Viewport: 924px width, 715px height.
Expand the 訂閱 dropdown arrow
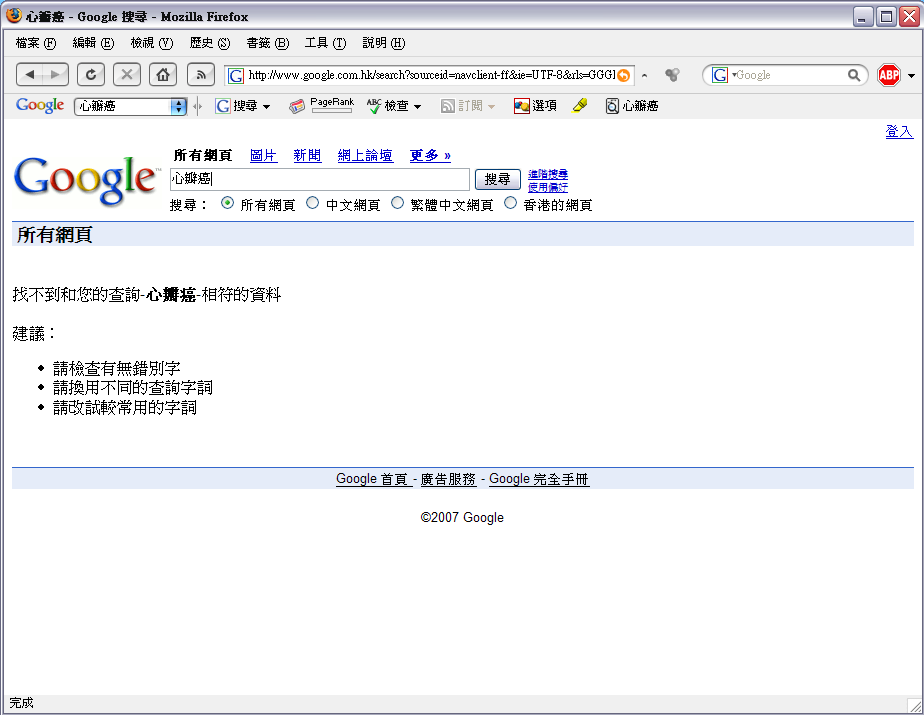pyautogui.click(x=491, y=107)
